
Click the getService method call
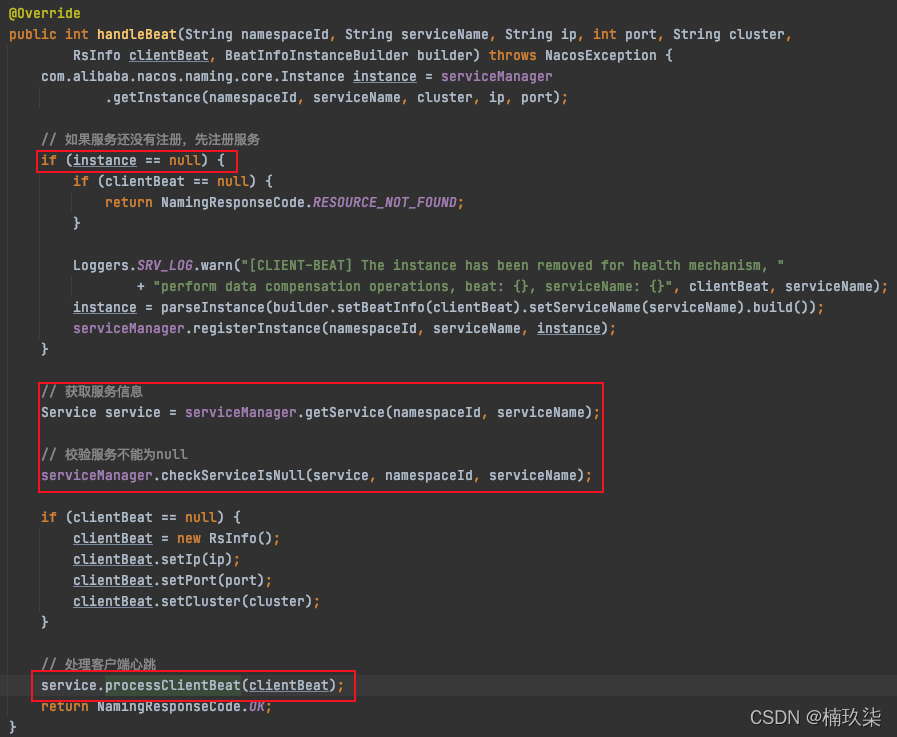point(345,413)
